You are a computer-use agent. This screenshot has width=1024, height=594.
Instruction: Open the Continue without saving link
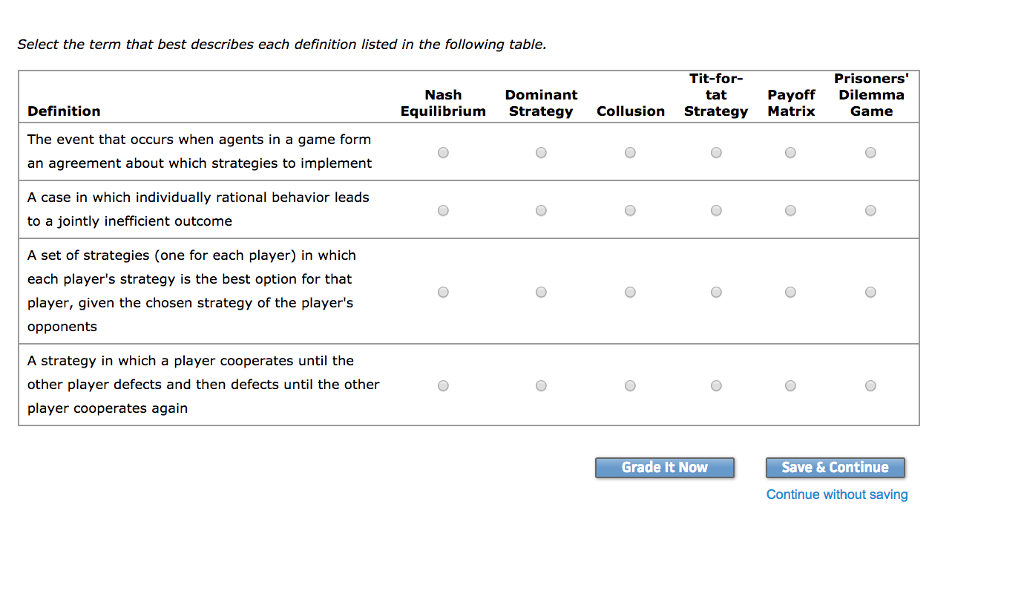click(837, 495)
